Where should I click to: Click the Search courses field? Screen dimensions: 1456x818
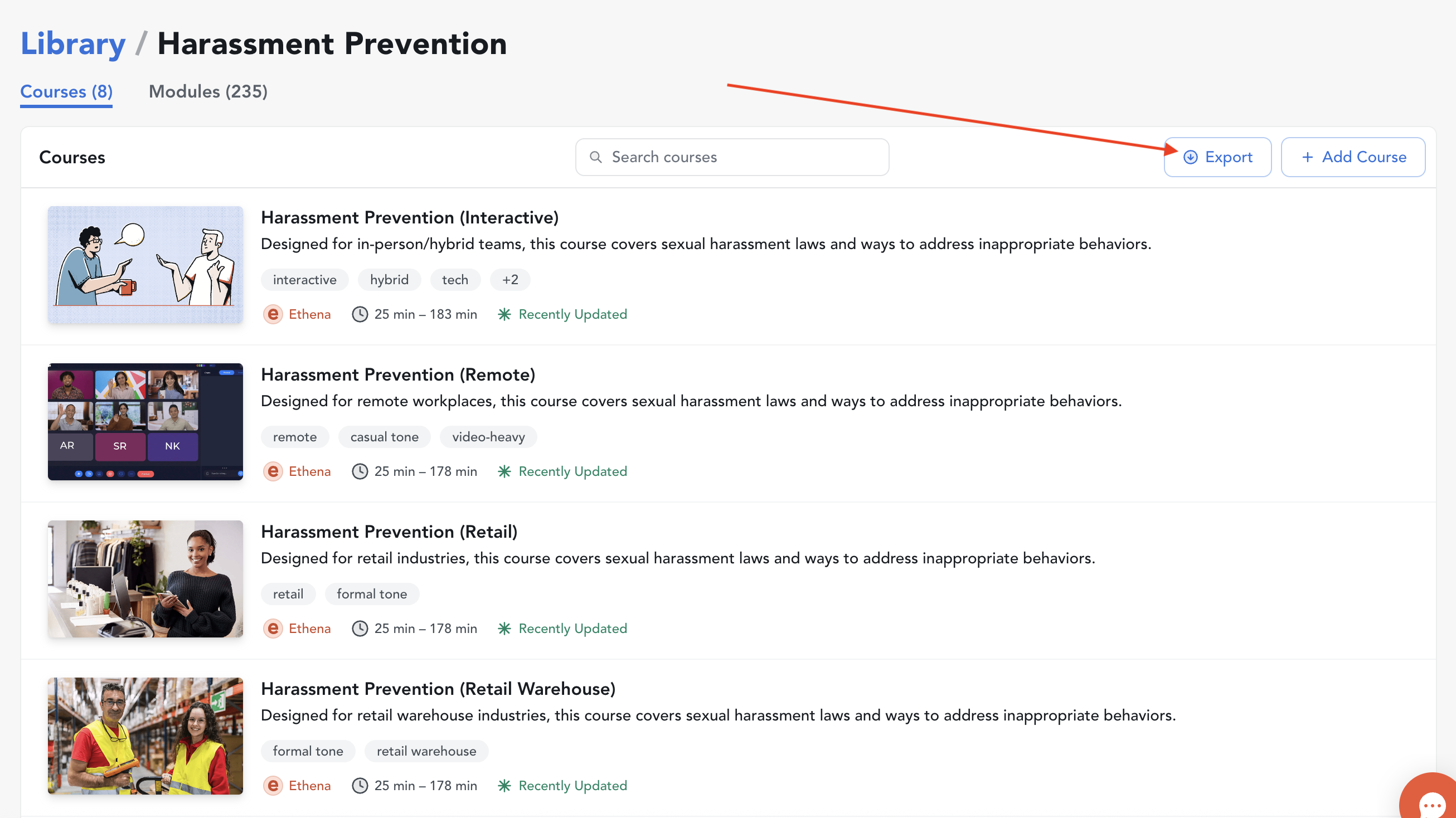pos(732,157)
